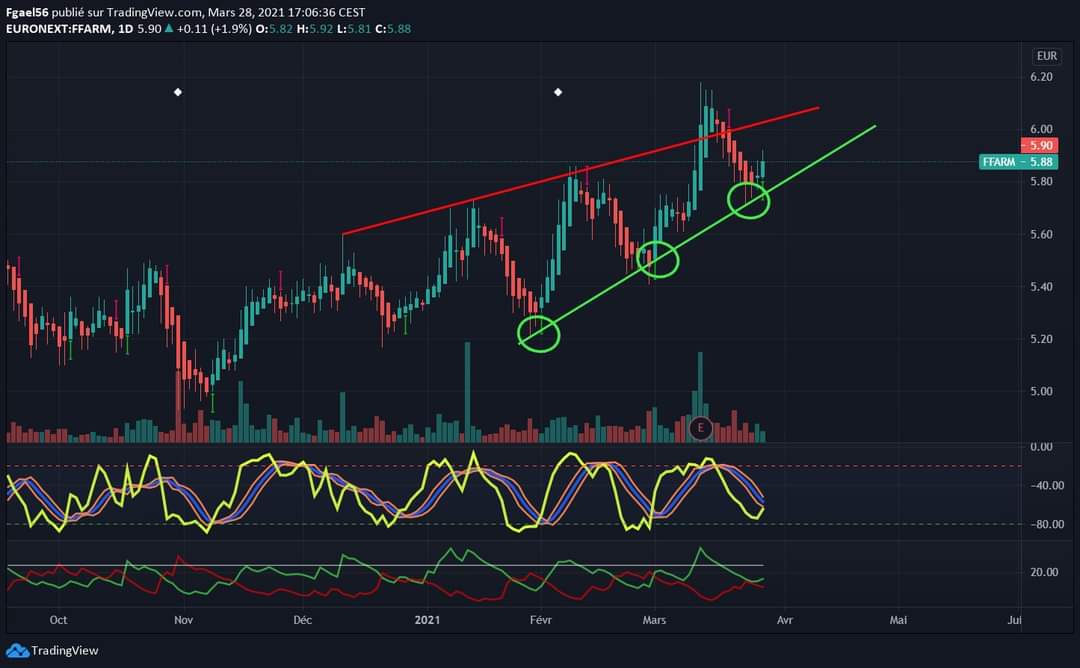Viewport: 1080px width, 668px height.
Task: Click the Déc time axis label
Action: click(x=302, y=620)
